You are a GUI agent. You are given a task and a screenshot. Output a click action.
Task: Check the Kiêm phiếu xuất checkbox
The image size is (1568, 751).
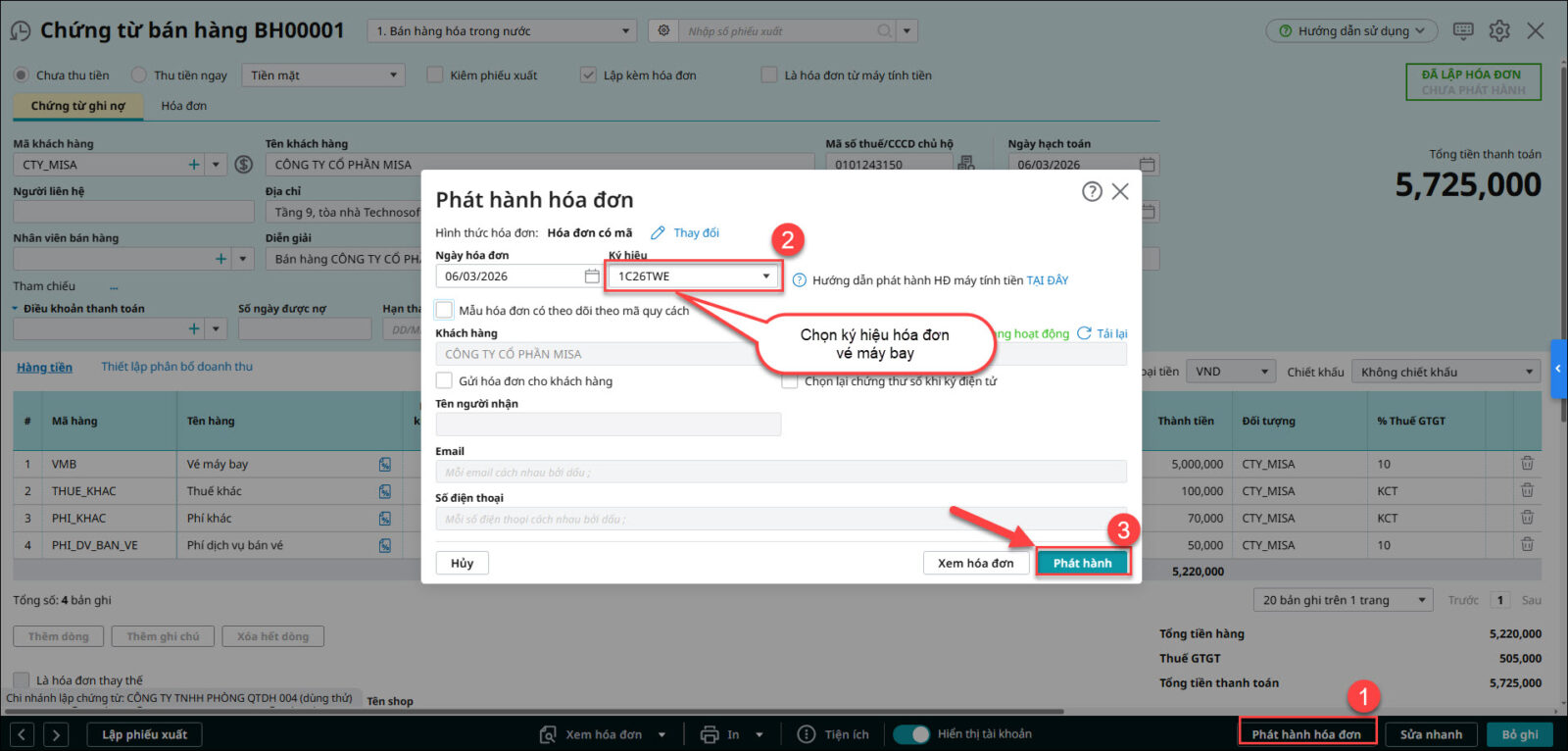(435, 75)
